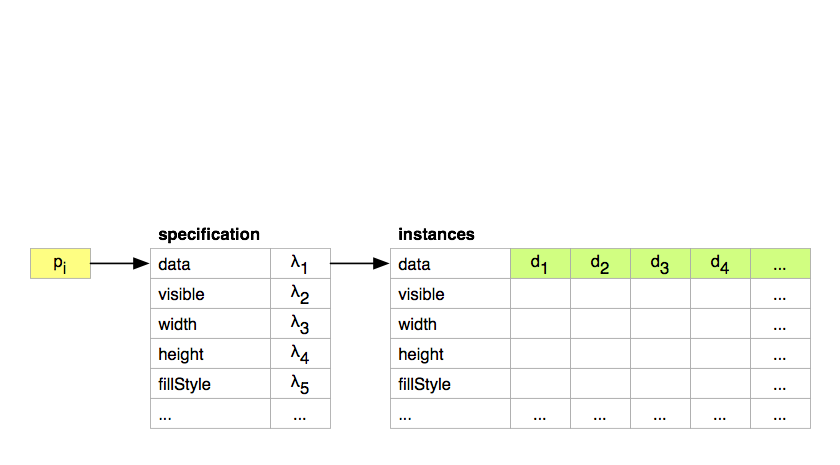
Task: Click the yellow p_i box
Action: (x=61, y=264)
